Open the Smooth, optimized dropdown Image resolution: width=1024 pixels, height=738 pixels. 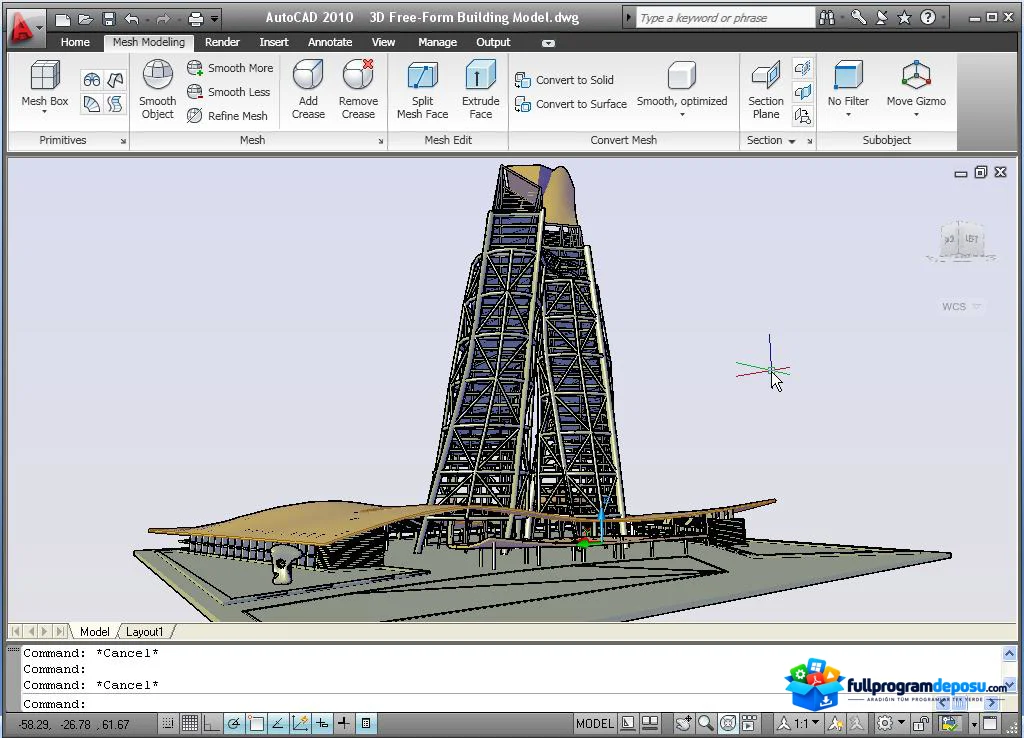pos(682,114)
